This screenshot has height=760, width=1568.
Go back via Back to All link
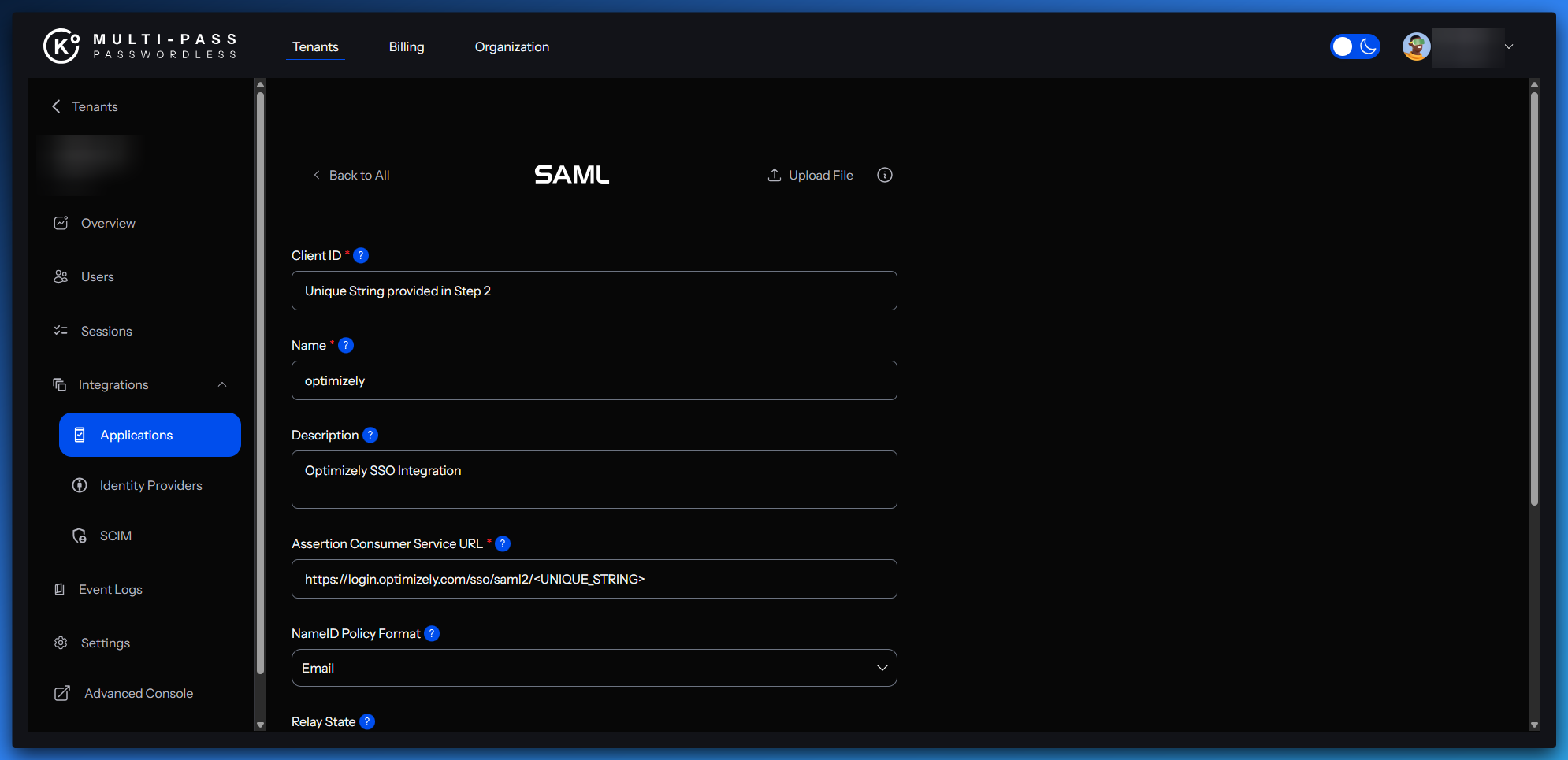pos(351,175)
